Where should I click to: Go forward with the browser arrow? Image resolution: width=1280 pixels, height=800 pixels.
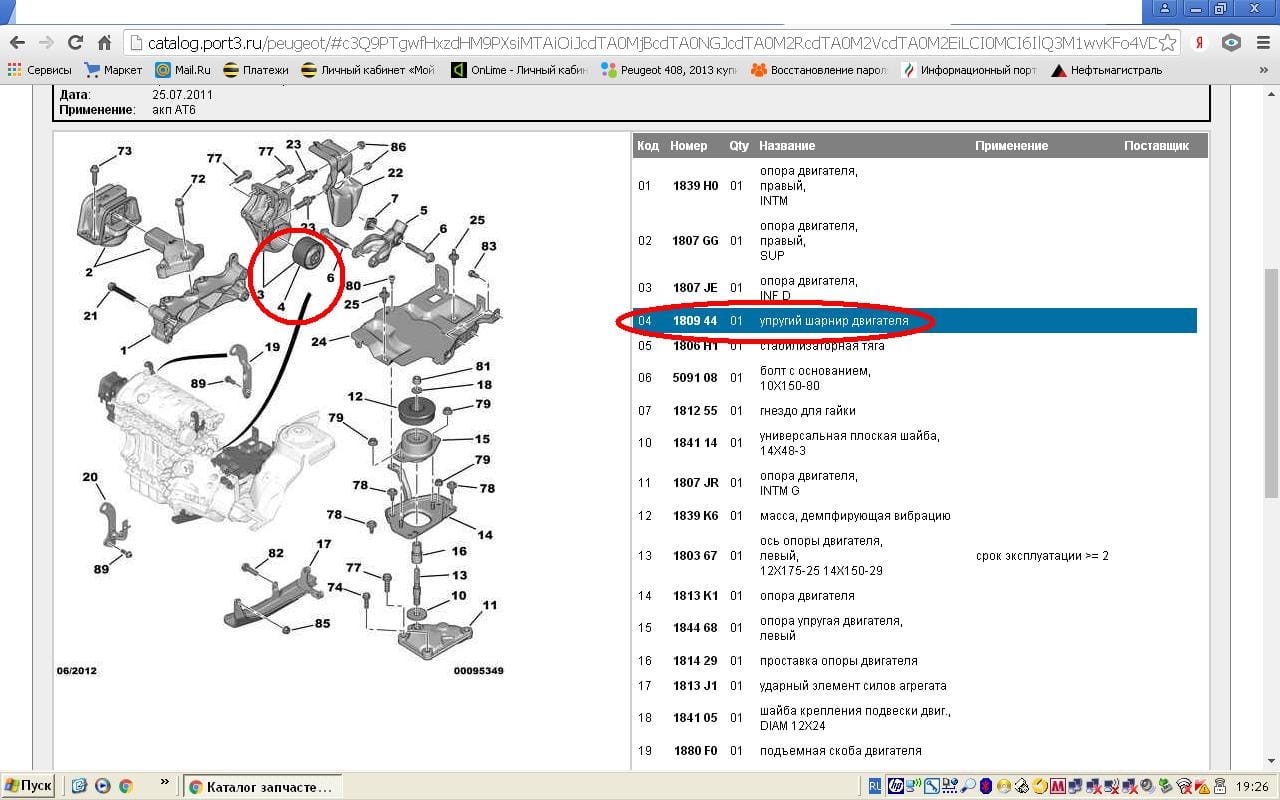click(x=46, y=42)
